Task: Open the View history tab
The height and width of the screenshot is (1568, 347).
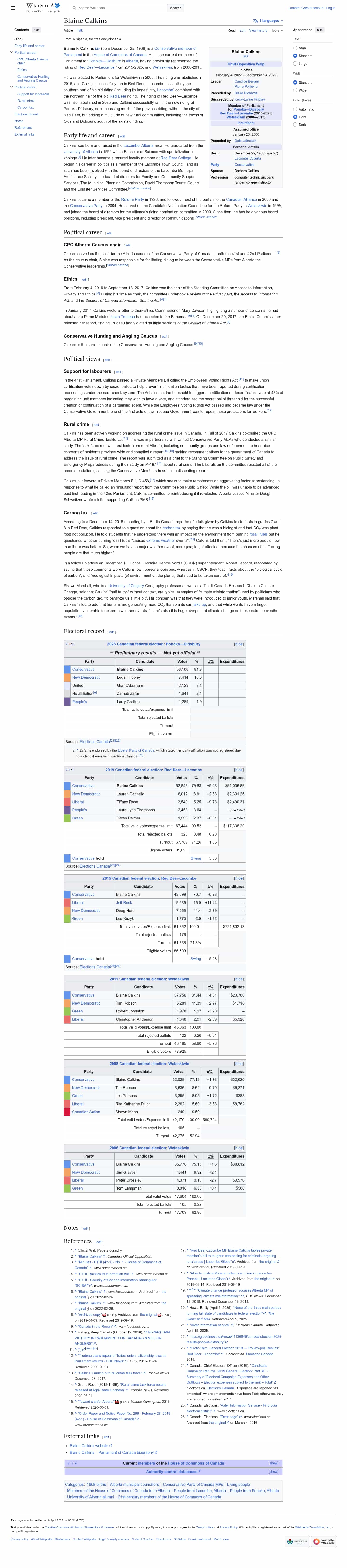Action: tap(258, 30)
